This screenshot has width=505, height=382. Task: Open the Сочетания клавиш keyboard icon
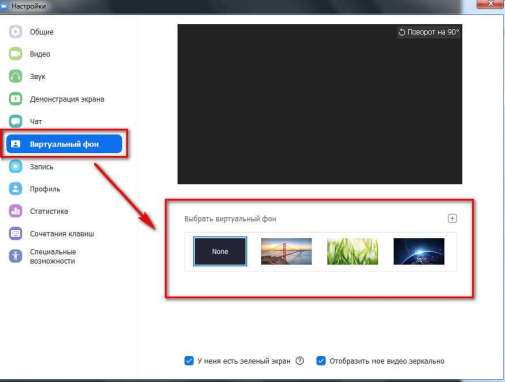pyautogui.click(x=15, y=234)
